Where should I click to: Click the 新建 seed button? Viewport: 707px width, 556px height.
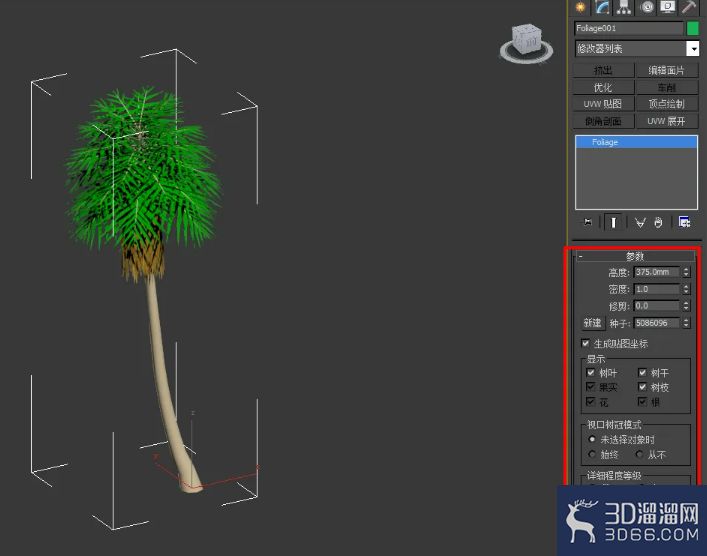592,323
